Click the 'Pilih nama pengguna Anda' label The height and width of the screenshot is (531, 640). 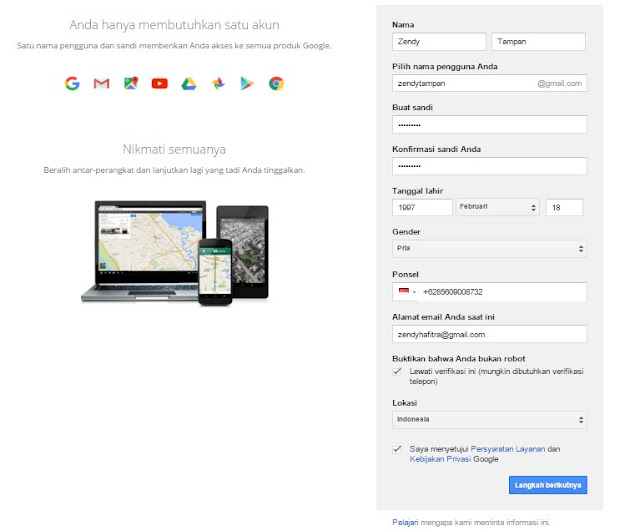[x=445, y=67]
